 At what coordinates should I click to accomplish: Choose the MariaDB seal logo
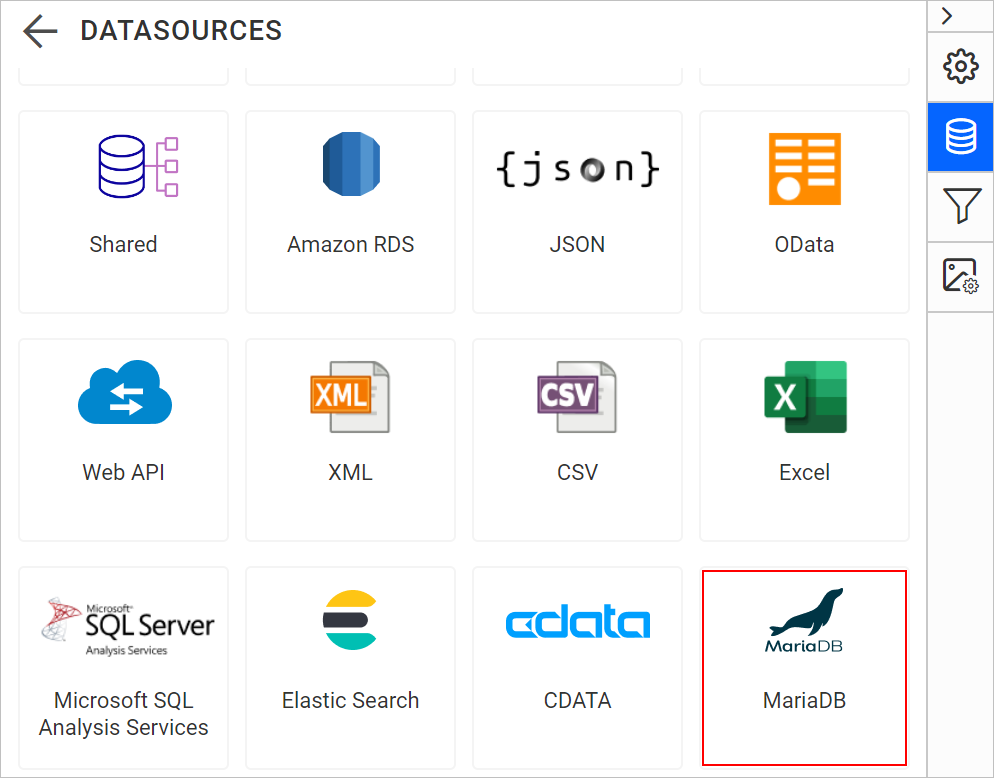pyautogui.click(x=804, y=620)
